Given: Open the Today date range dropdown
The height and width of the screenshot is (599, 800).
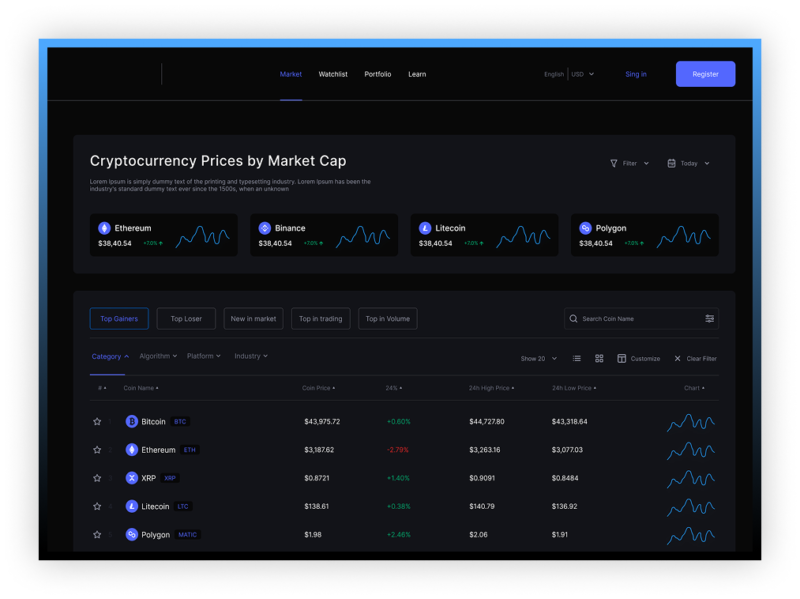Looking at the screenshot, I should 688,163.
